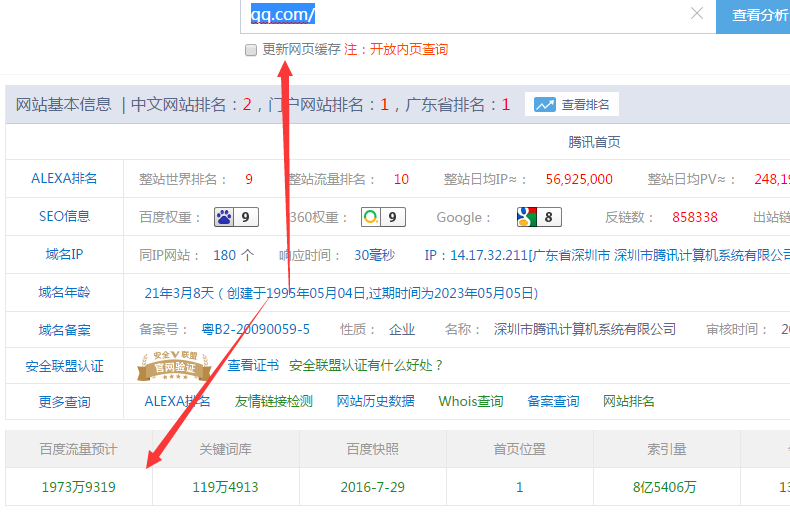This screenshot has height=514, width=790.
Task: Open the 安全联盟认证 row label
Action: [x=64, y=366]
